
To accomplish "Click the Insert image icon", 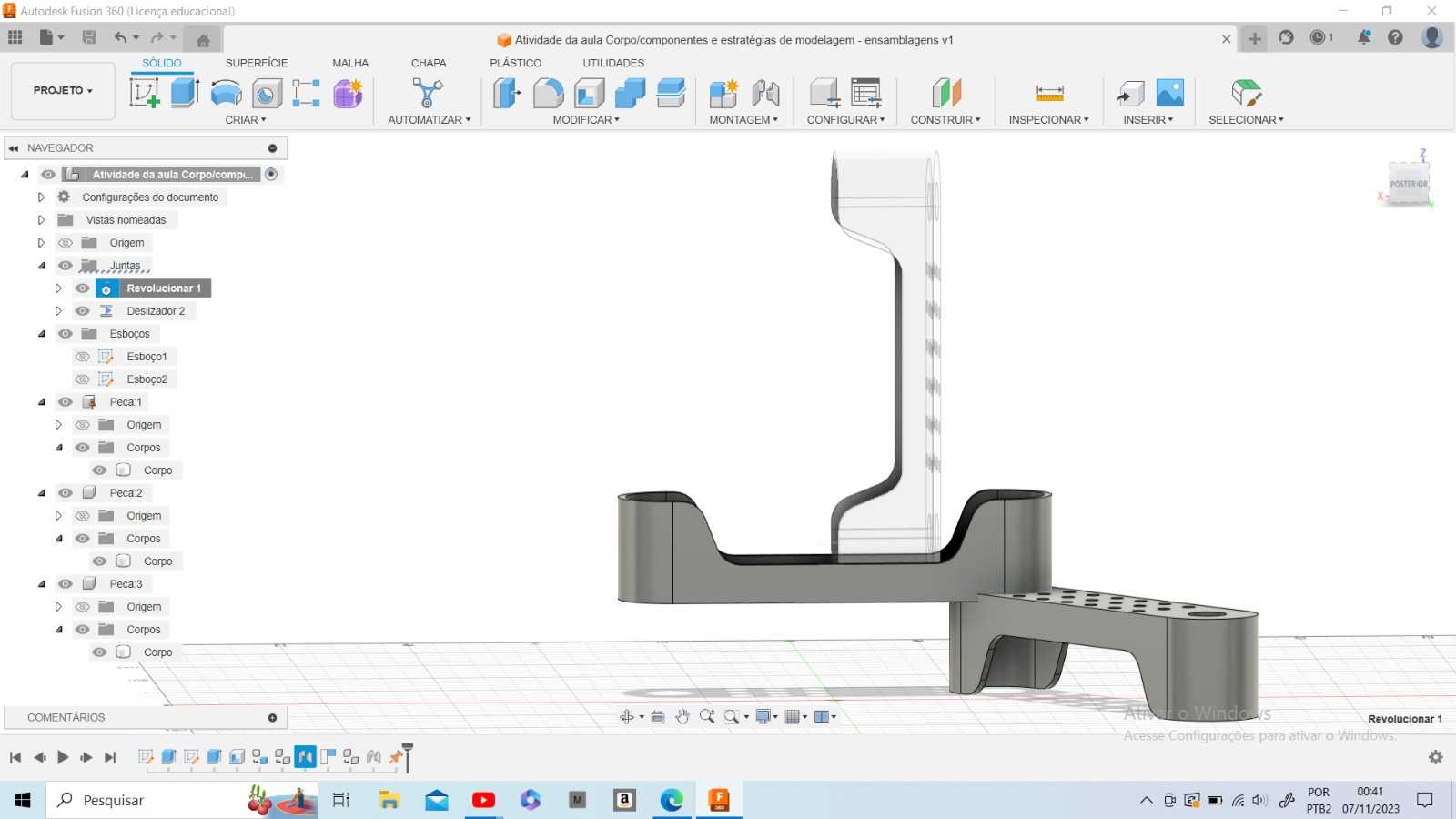I will 1170,93.
